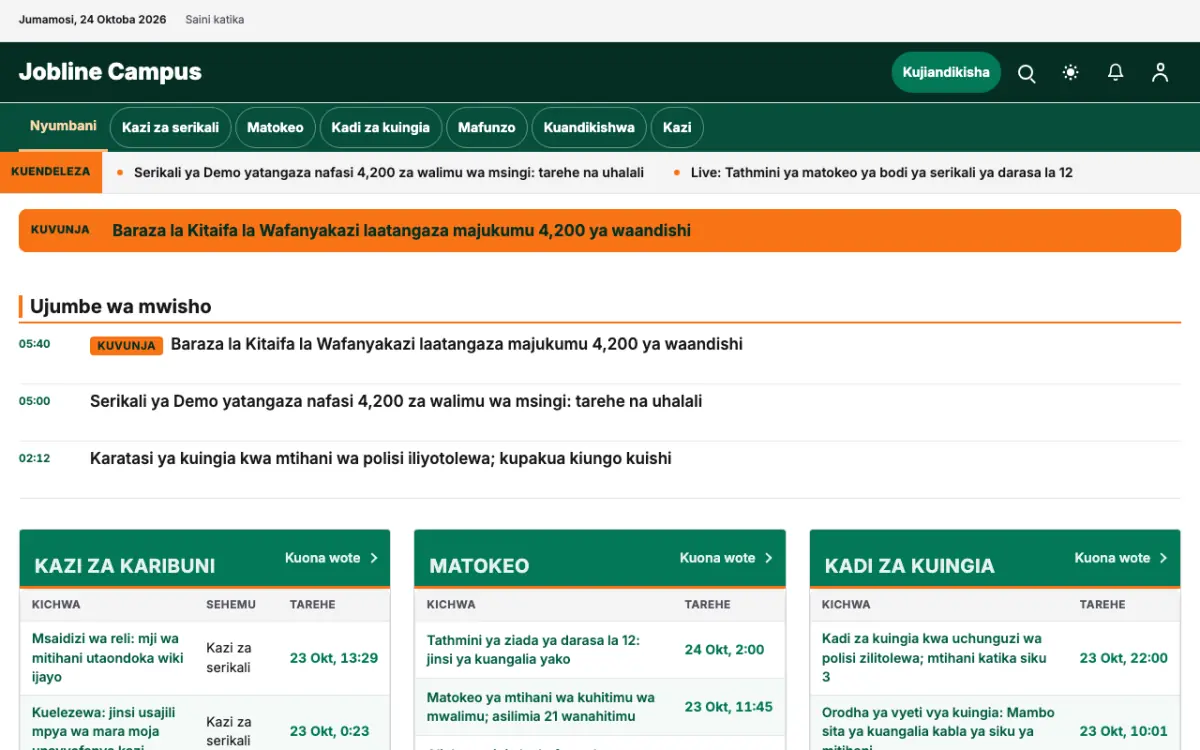
Task: Open Matokeo ya mtihani wa kuhitimu wa mwalimu
Action: pos(541,706)
